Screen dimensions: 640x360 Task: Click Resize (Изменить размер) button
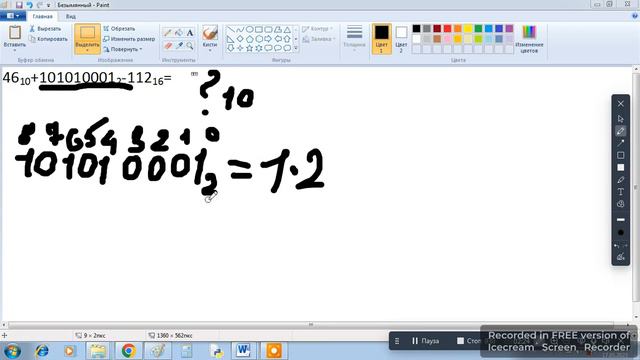[129, 39]
